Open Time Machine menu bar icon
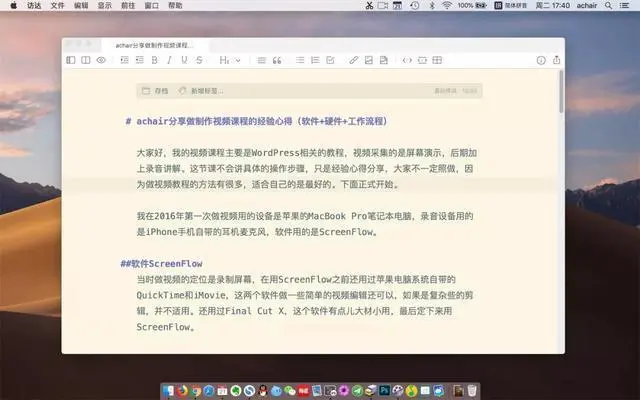This screenshot has height=400, width=640. pyautogui.click(x=414, y=5)
